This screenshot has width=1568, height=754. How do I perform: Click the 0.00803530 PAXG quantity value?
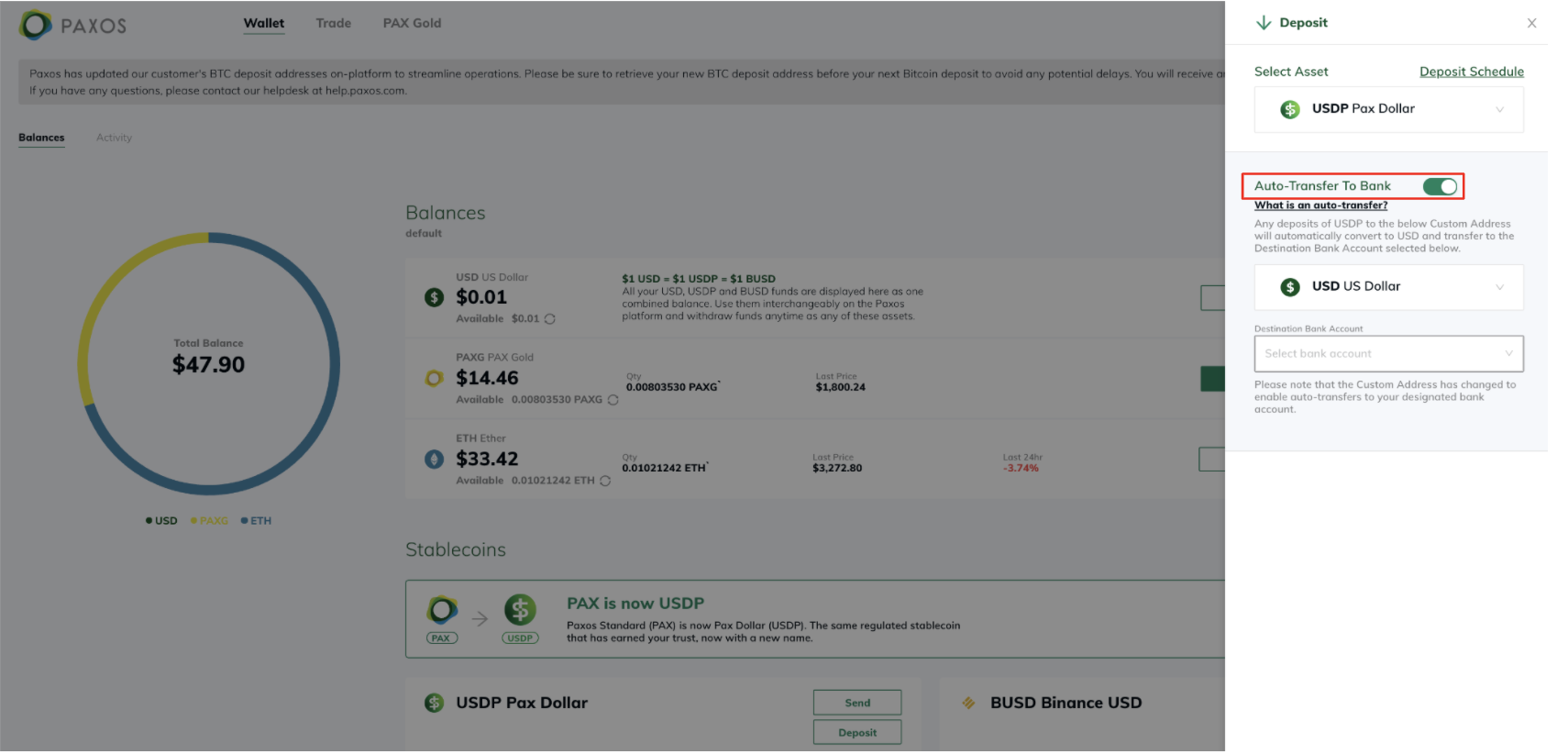tap(672, 387)
